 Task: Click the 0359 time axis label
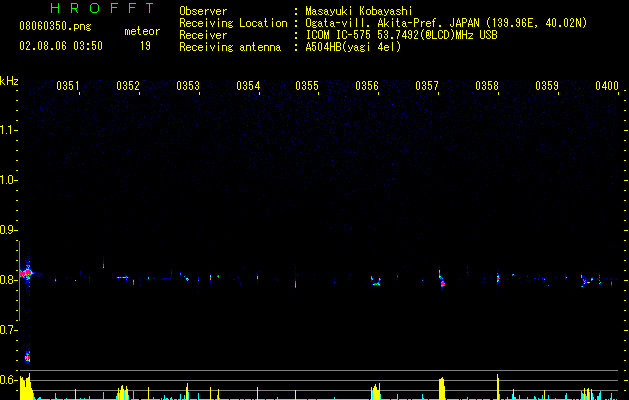547,85
